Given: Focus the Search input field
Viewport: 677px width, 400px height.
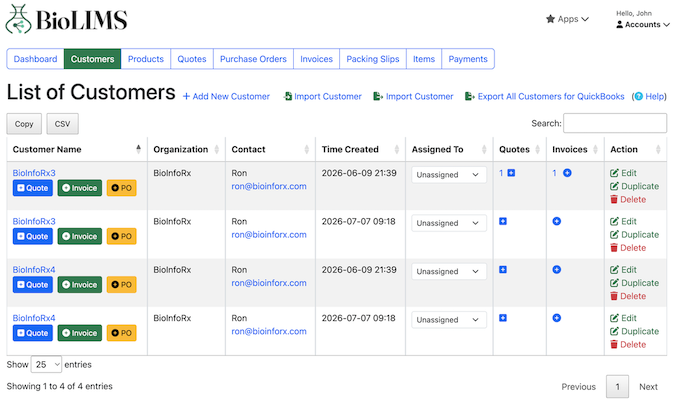Looking at the screenshot, I should click(615, 123).
